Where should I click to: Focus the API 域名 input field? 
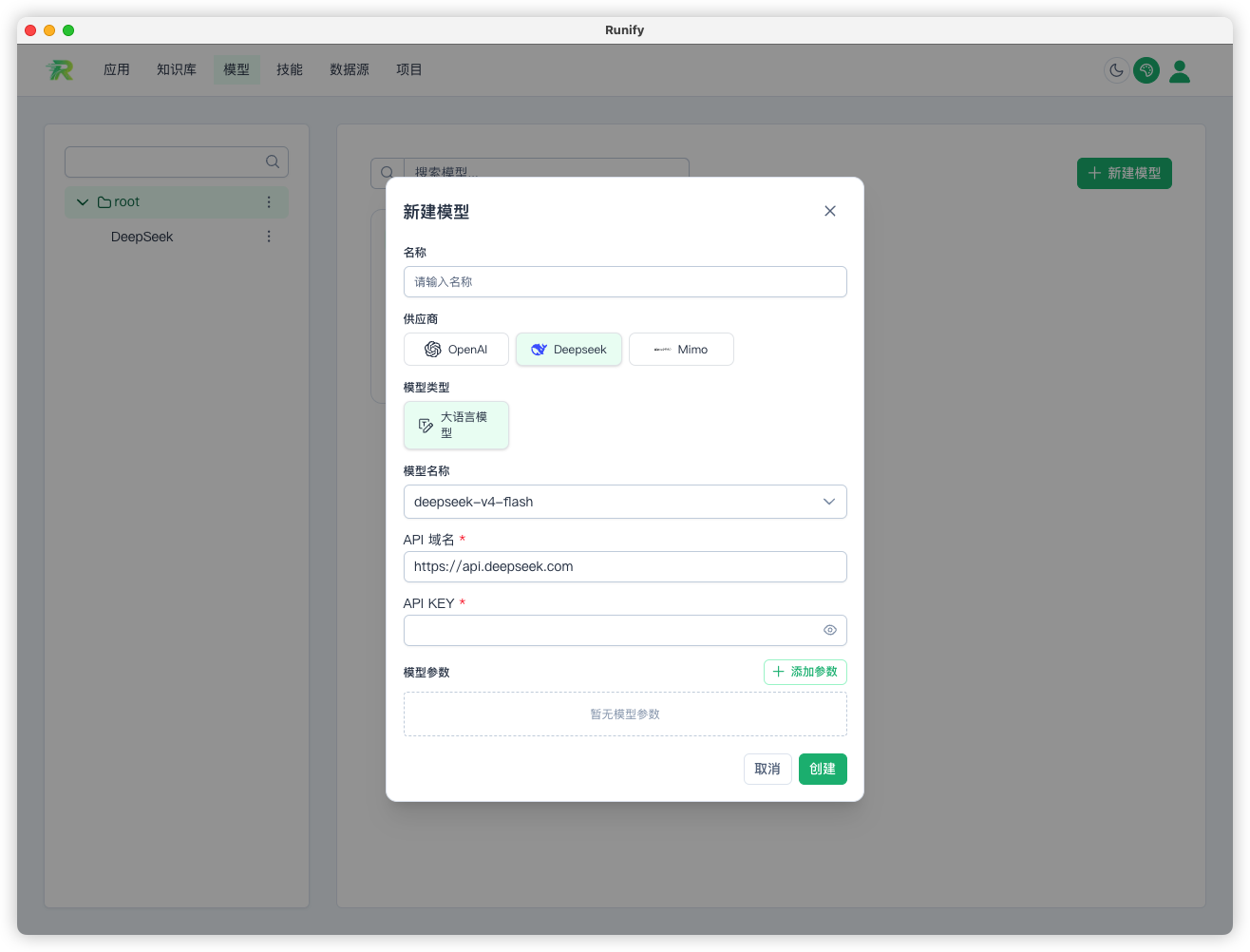point(625,566)
